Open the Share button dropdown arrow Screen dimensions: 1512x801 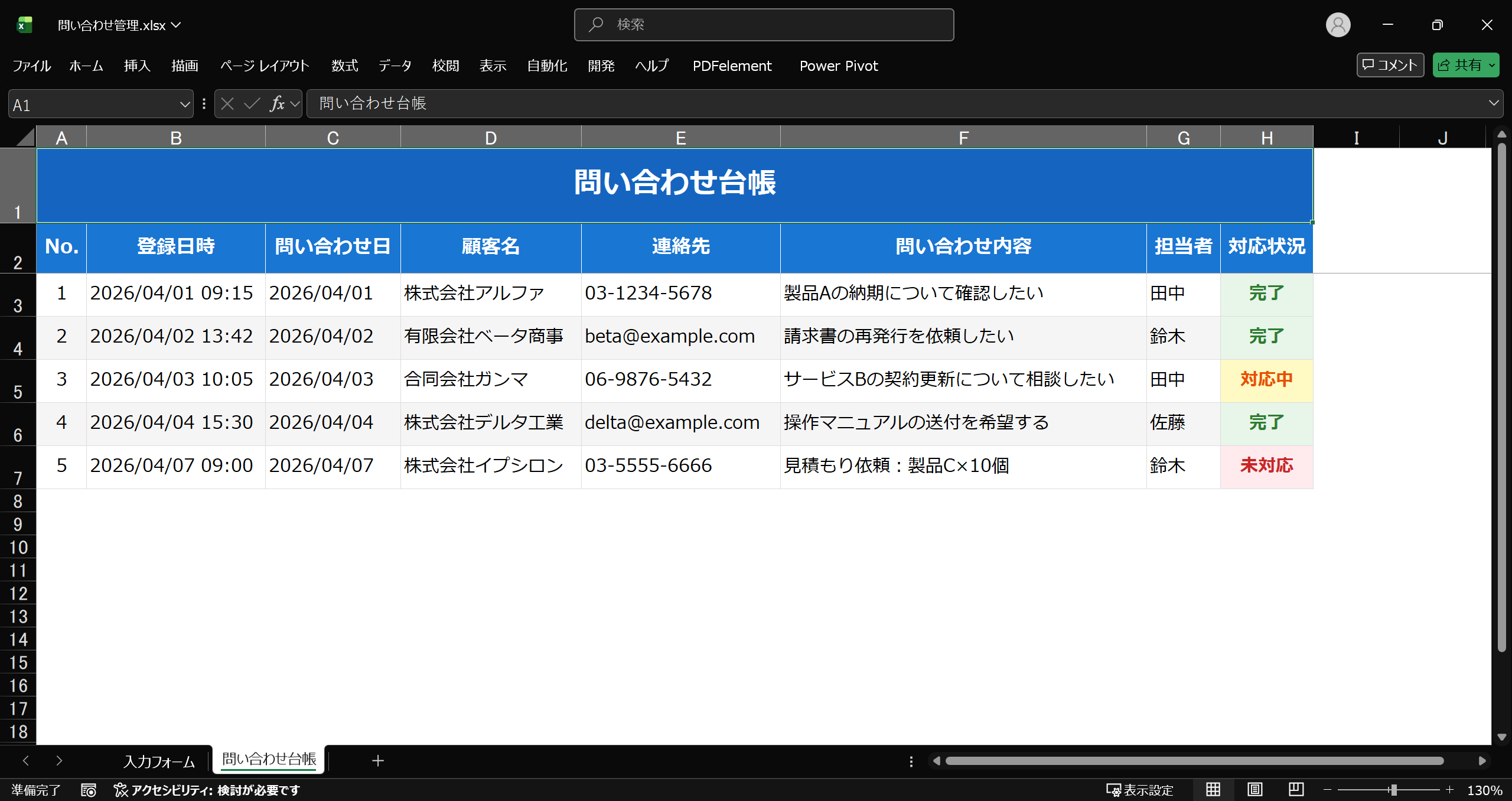tap(1492, 66)
